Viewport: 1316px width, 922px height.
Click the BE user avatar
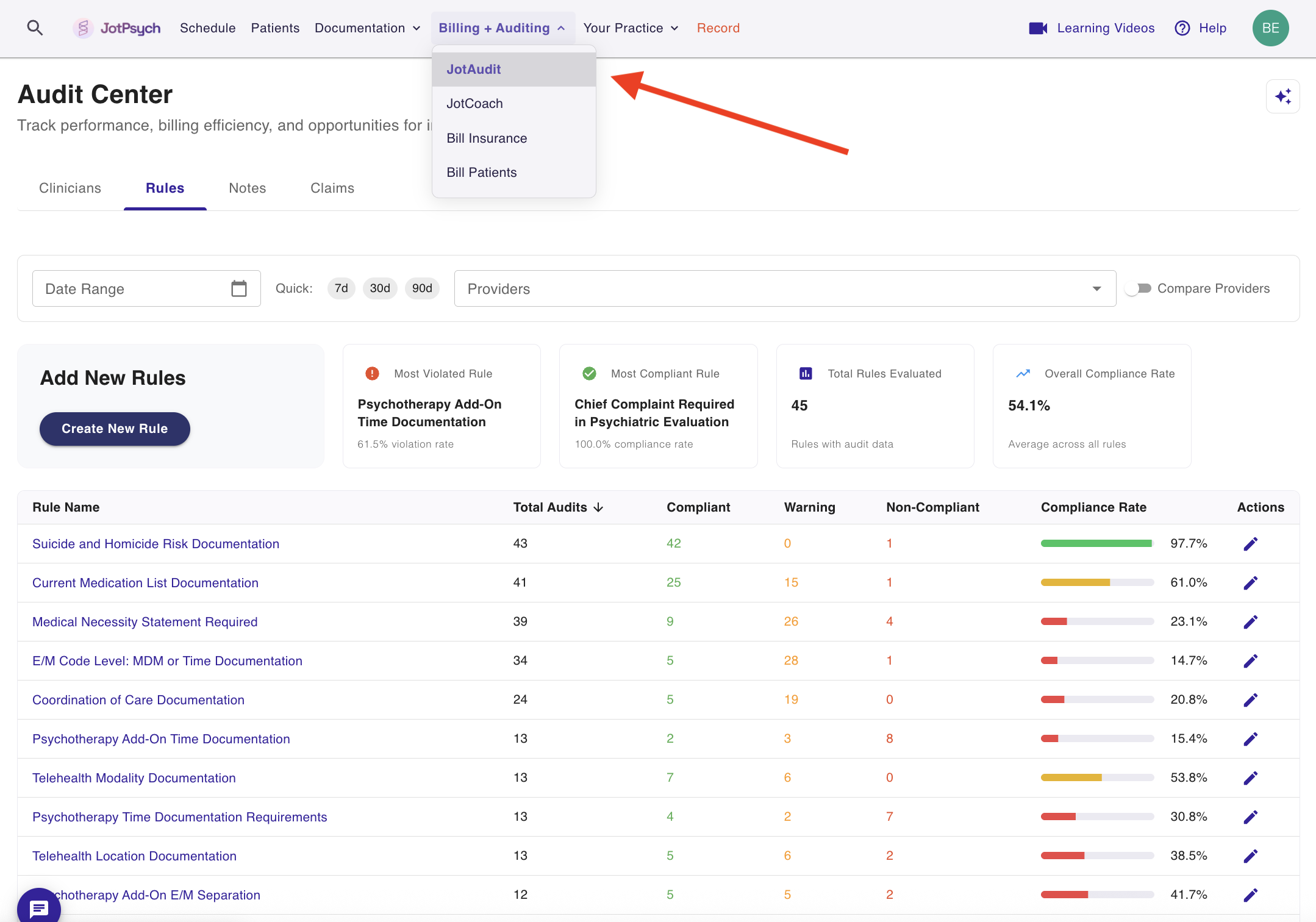pos(1270,28)
